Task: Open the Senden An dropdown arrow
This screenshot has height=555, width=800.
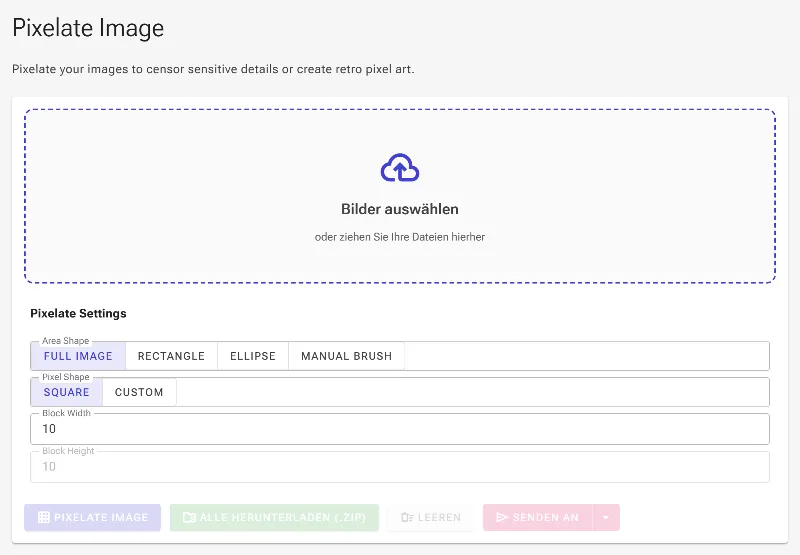Action: [x=606, y=517]
